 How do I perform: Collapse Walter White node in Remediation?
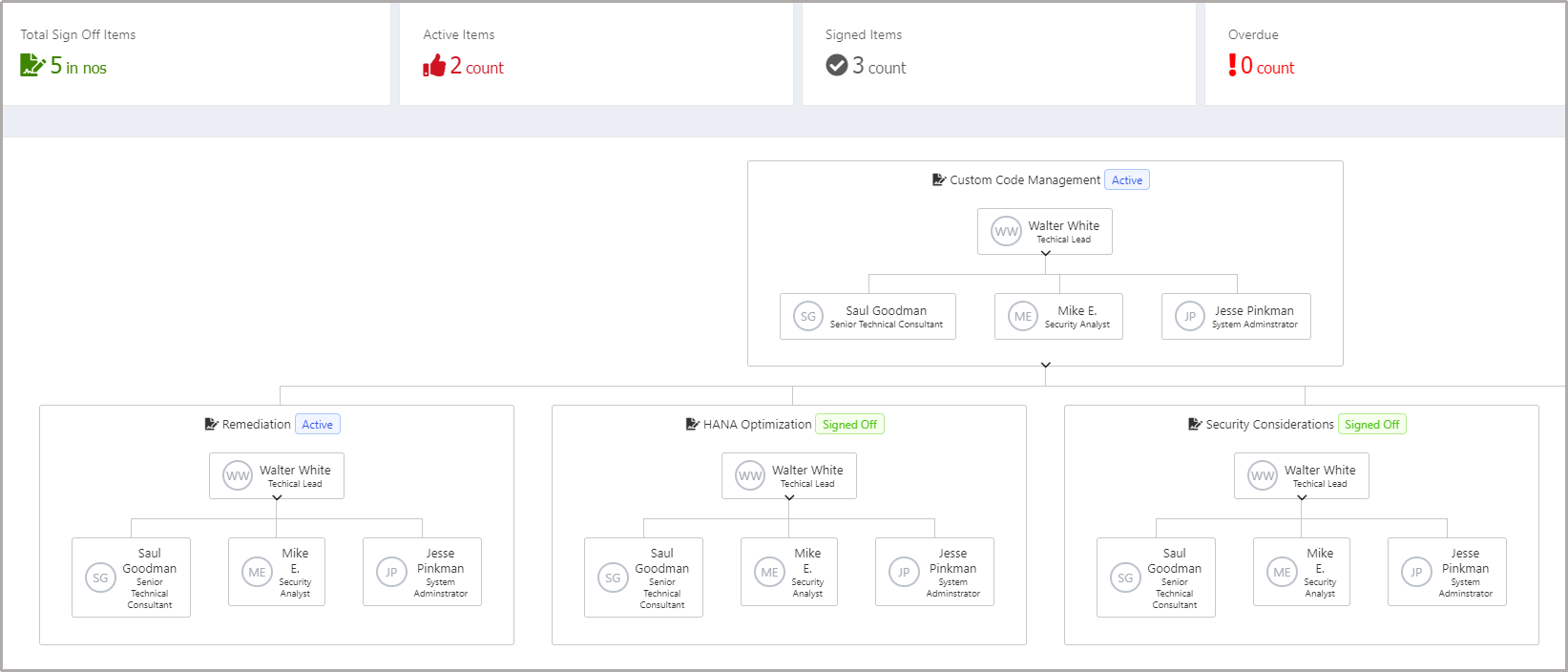click(x=277, y=497)
